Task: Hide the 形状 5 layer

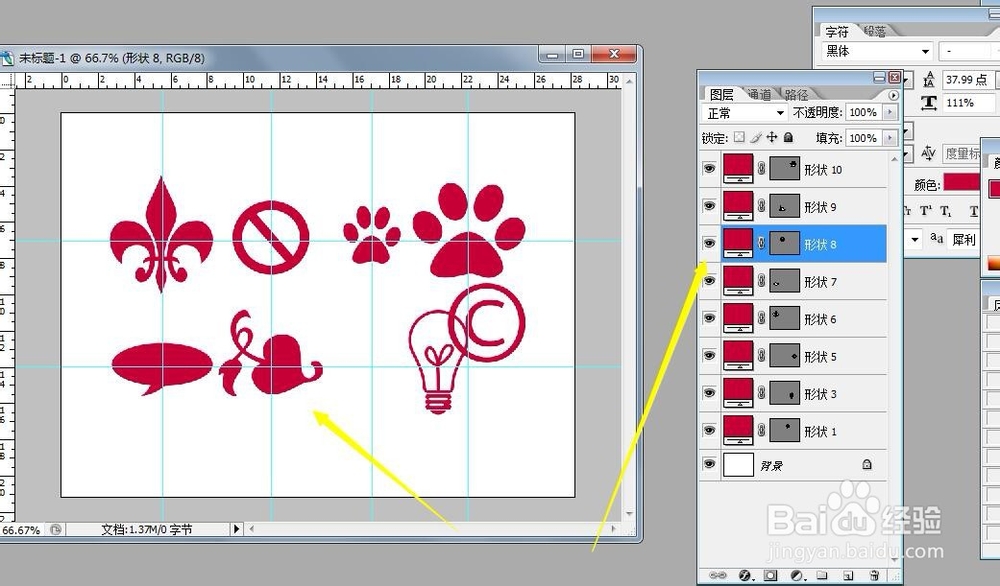Action: click(709, 356)
